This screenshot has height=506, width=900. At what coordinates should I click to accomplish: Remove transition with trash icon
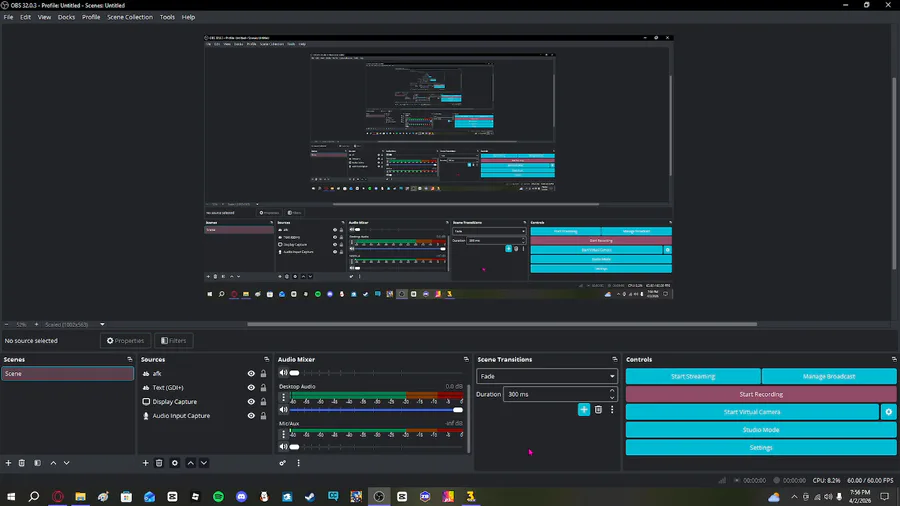coord(598,410)
